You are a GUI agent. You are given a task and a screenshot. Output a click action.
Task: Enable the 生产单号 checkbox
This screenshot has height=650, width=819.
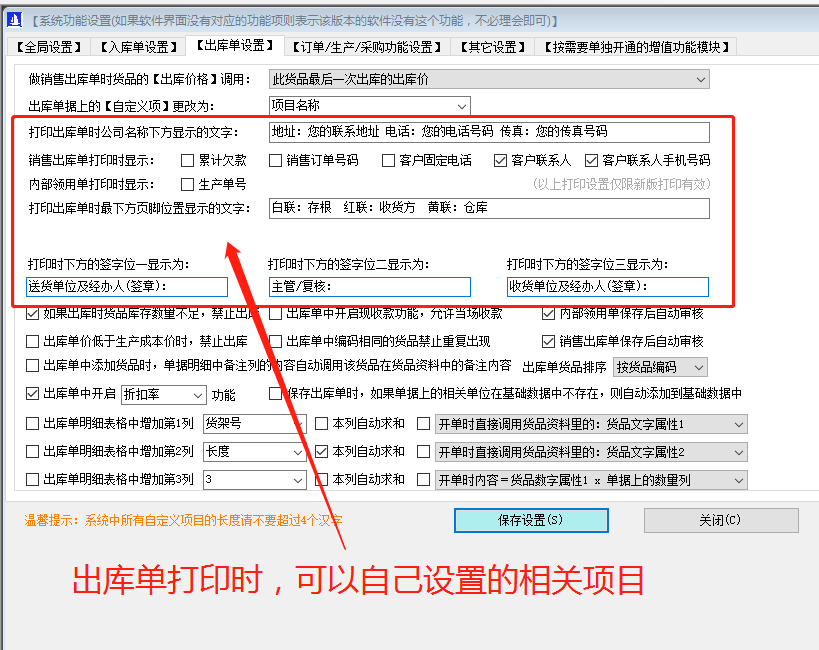tap(186, 184)
